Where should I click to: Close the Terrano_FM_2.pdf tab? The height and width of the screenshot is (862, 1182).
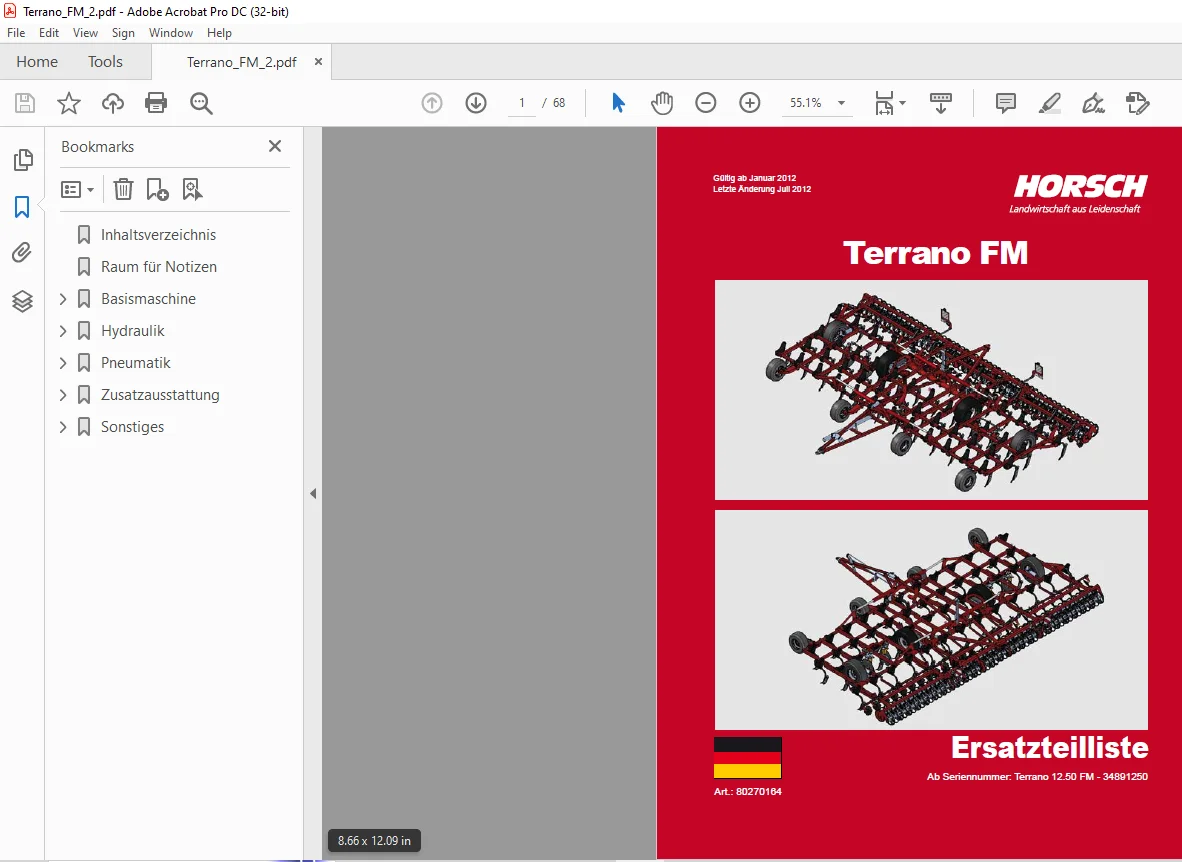pos(318,62)
